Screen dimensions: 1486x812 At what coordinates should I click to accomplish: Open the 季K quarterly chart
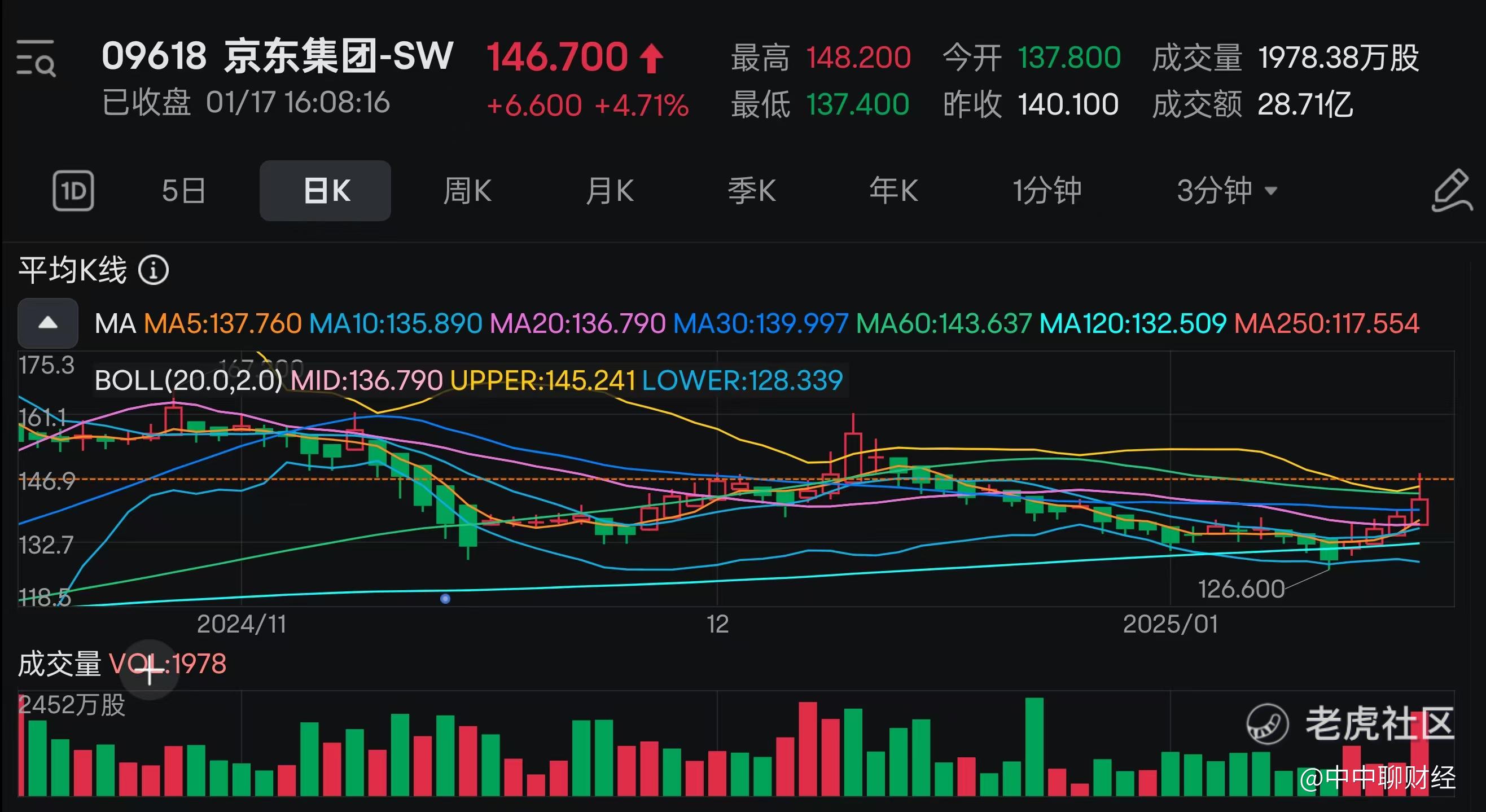tap(752, 191)
